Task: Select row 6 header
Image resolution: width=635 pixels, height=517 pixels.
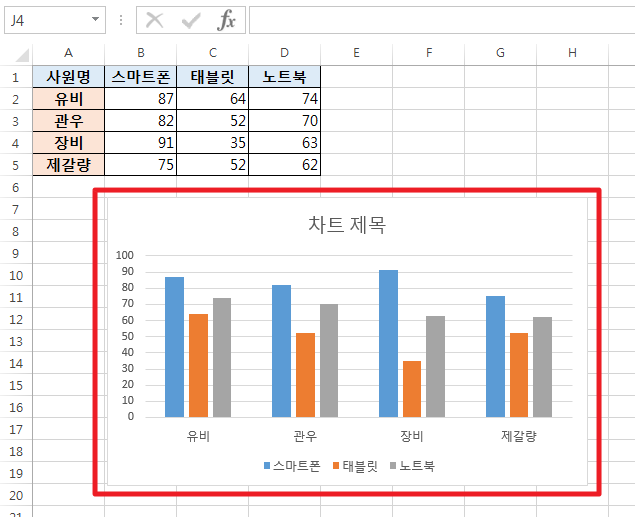Action: tap(16, 187)
